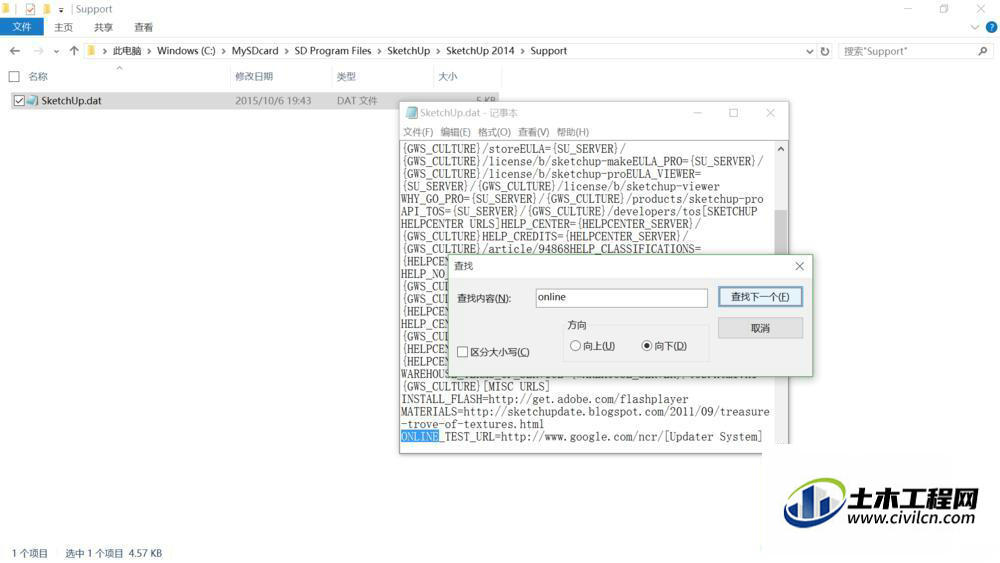Viewport: 1000px width, 563px height.
Task: Switch to the 查看 ribbon tab in Explorer
Action: (143, 27)
